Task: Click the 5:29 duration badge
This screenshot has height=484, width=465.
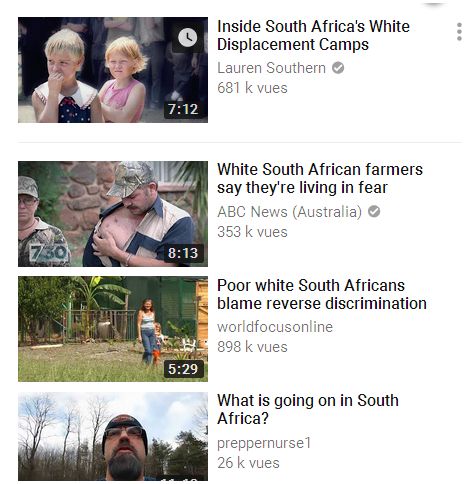Action: [x=183, y=369]
